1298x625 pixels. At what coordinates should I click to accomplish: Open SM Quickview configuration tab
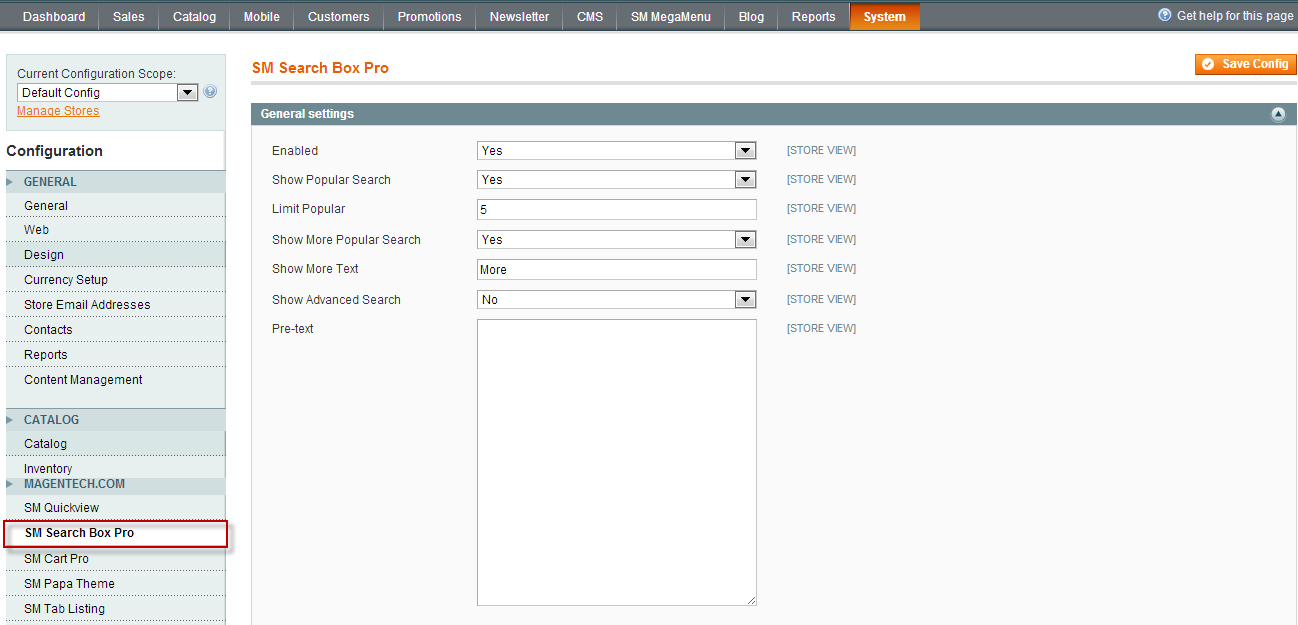tap(115, 508)
